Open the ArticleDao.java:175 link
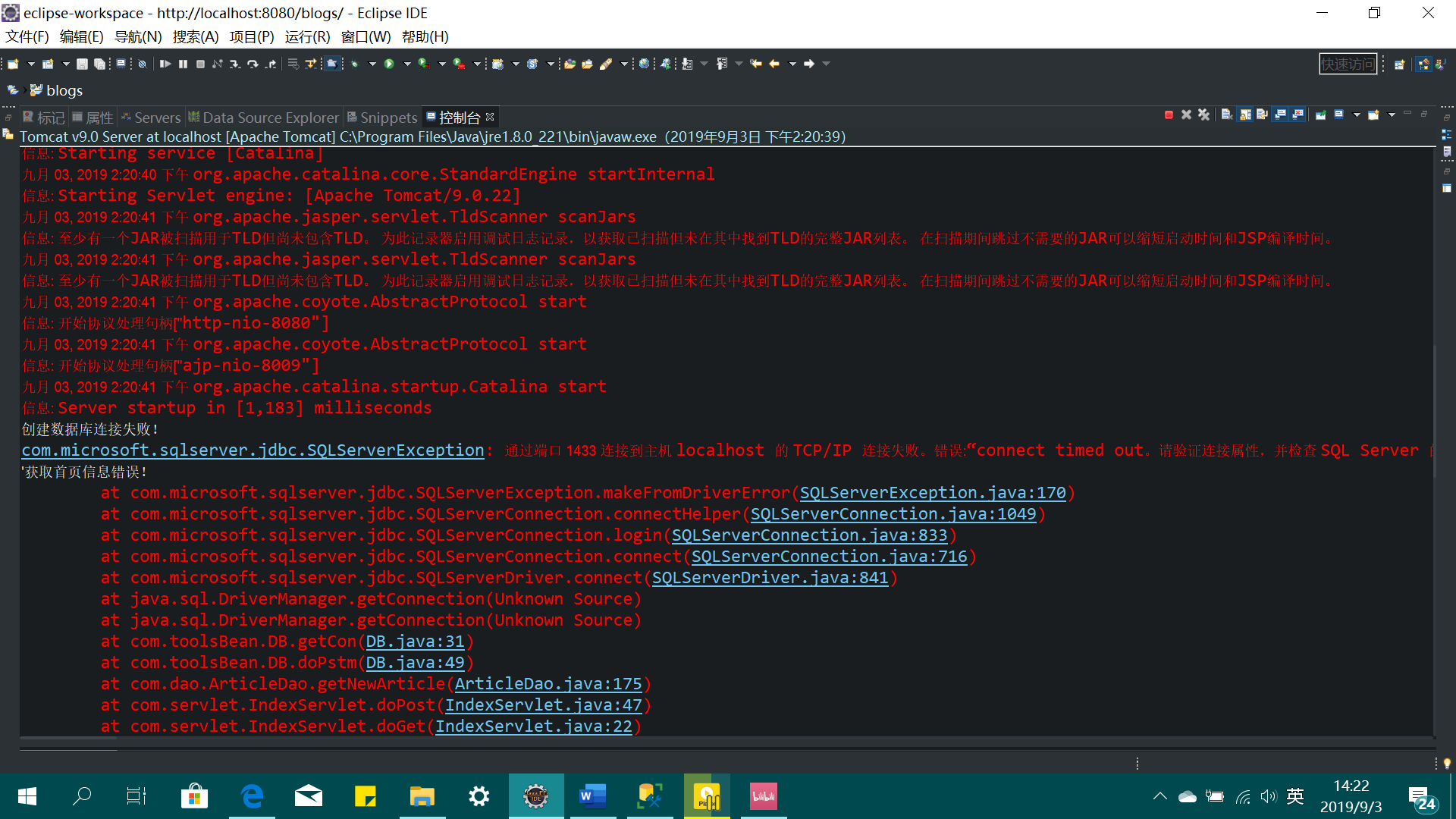Viewport: 1456px width, 819px height. [548, 684]
